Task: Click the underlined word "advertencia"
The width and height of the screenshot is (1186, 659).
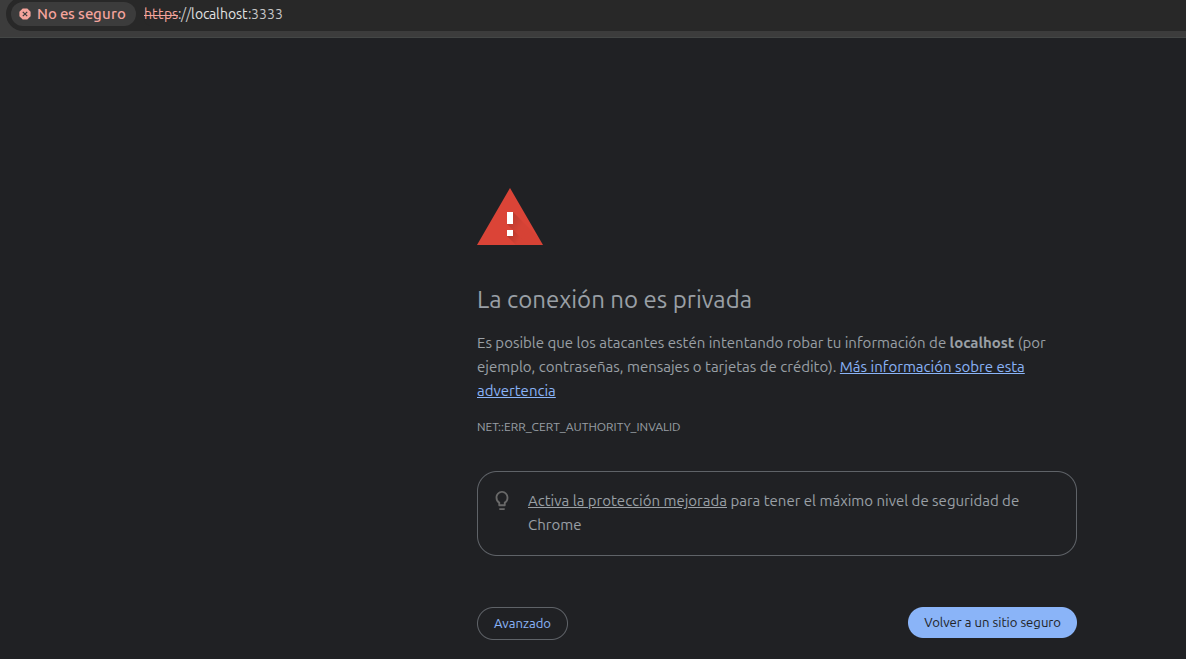Action: (x=516, y=391)
